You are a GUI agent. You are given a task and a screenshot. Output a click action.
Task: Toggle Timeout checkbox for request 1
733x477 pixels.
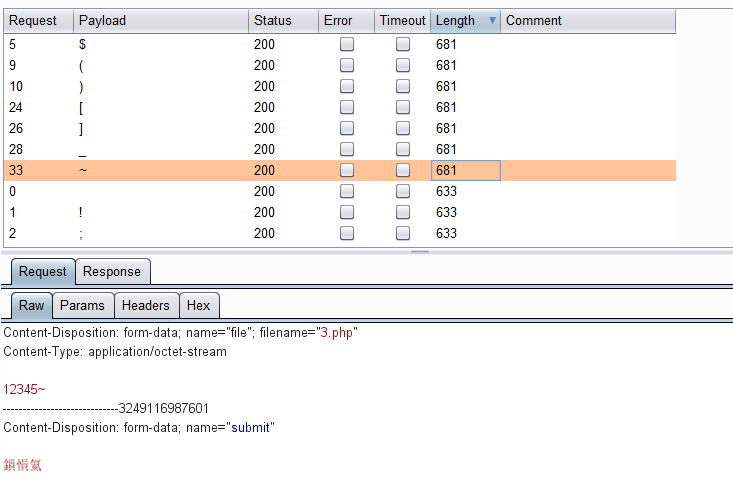pyautogui.click(x=403, y=212)
